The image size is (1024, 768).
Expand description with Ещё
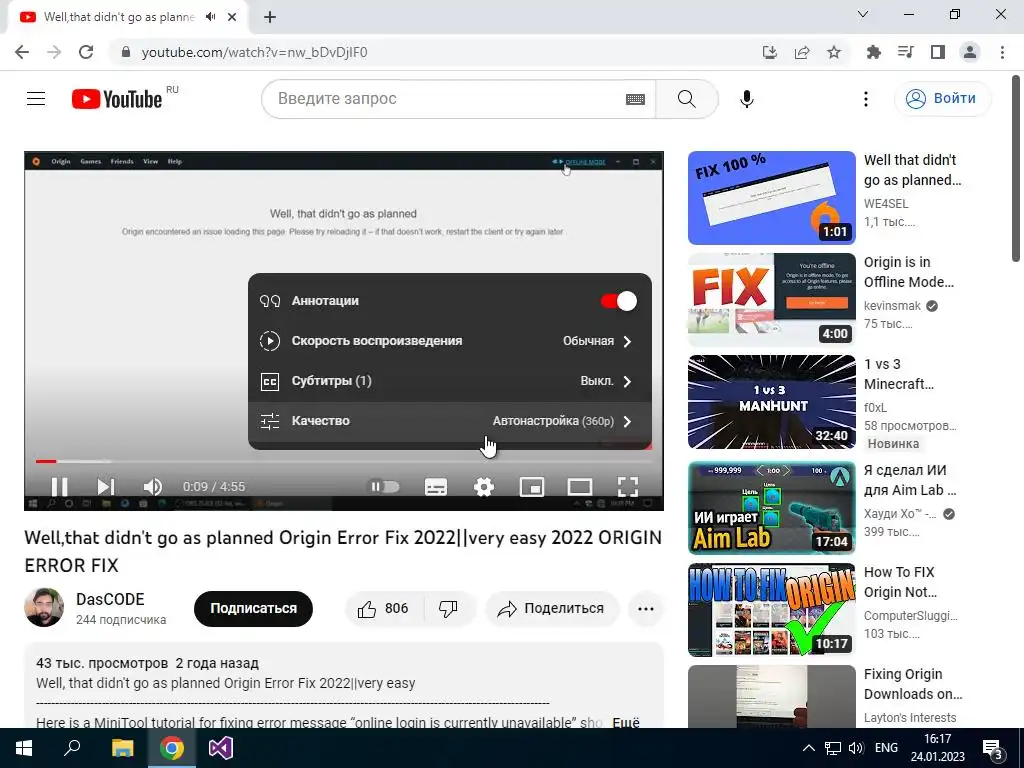626,722
